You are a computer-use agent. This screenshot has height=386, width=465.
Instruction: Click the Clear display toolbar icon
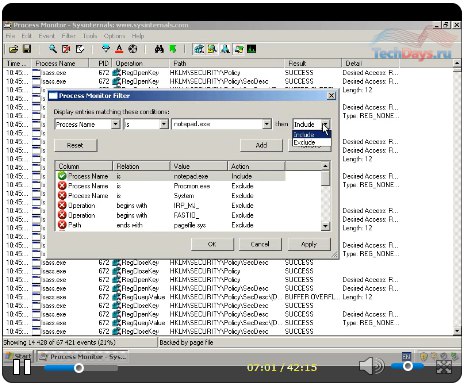click(x=80, y=49)
